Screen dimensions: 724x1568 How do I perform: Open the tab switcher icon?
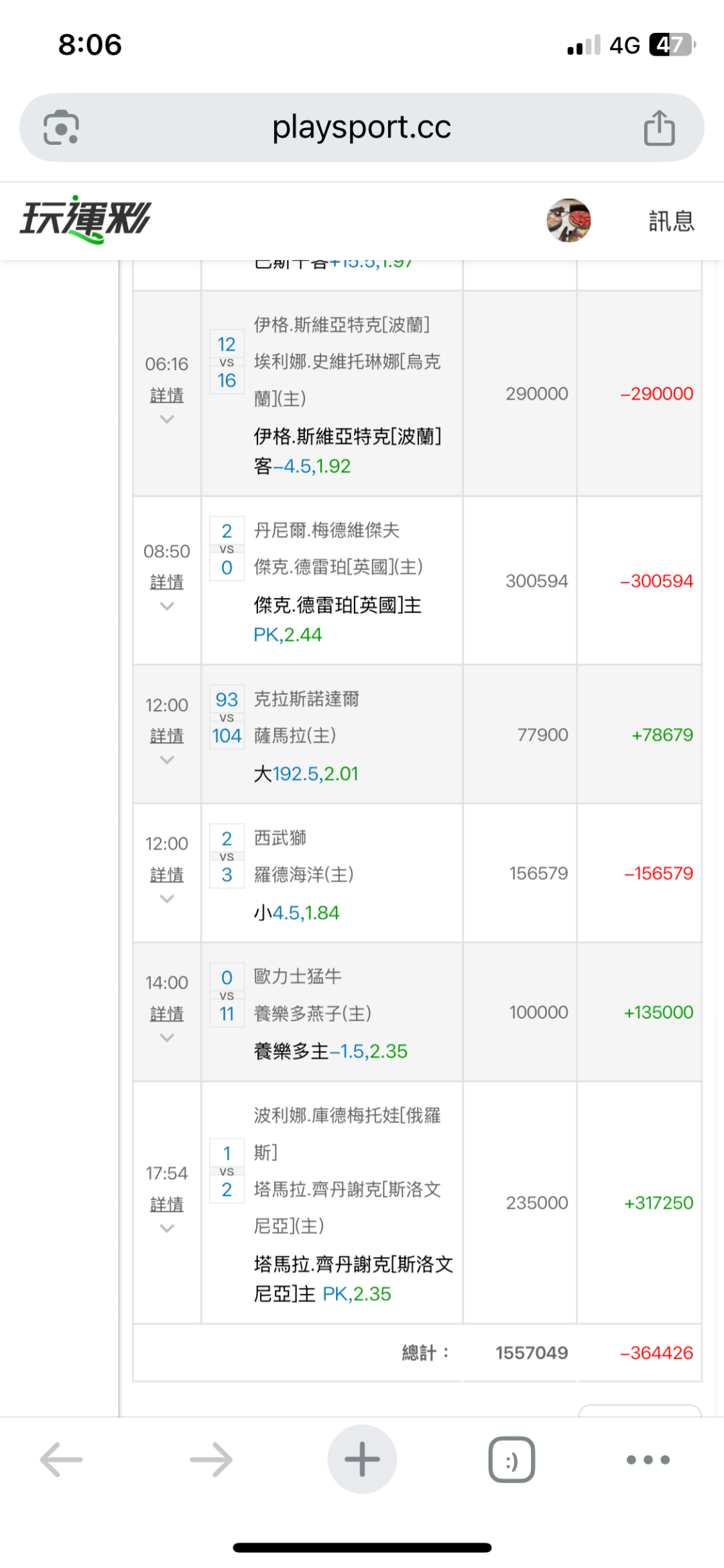coord(511,1459)
